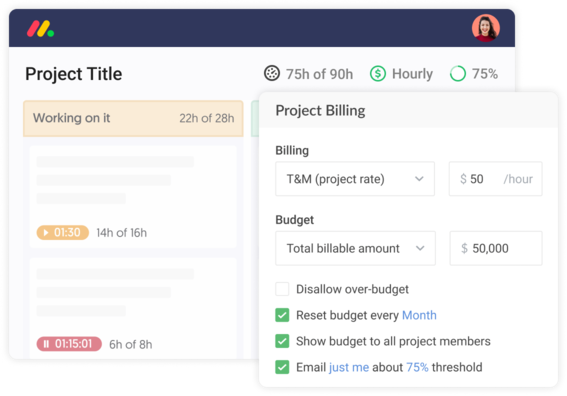Open the T&M (project rate) dropdown
This screenshot has height=396, width=567.
pyautogui.click(x=355, y=179)
